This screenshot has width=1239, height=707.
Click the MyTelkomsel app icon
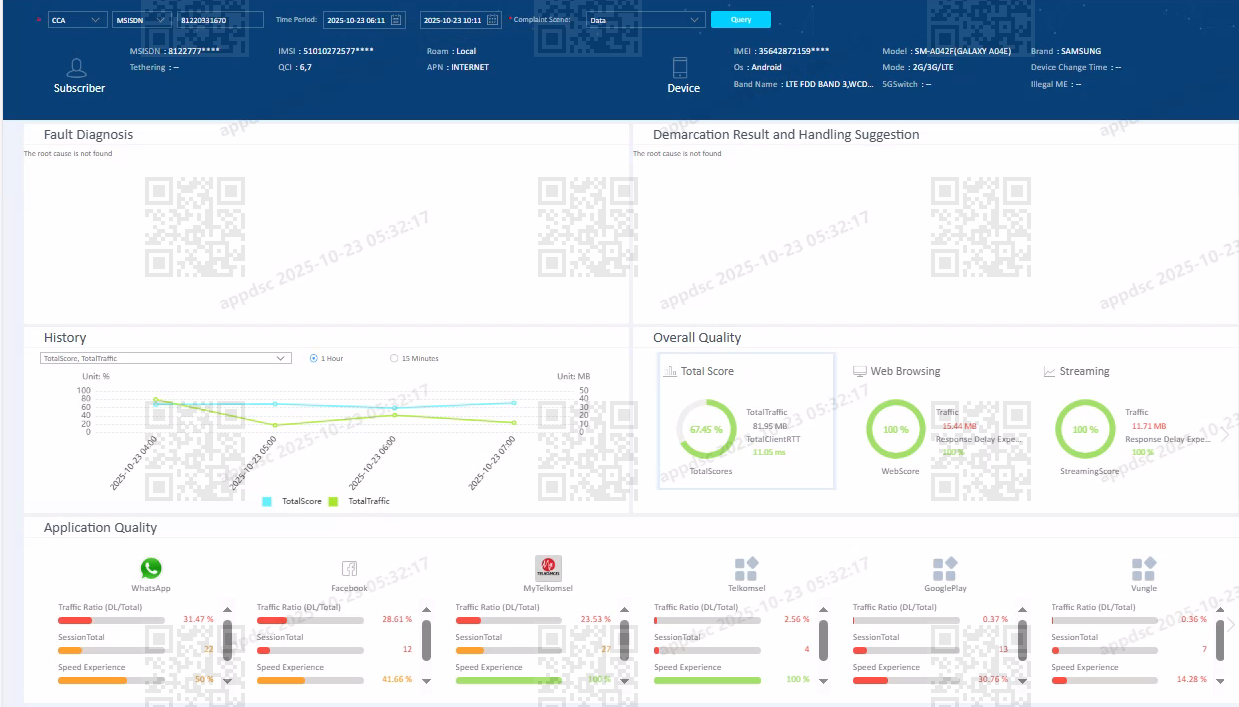tap(548, 568)
